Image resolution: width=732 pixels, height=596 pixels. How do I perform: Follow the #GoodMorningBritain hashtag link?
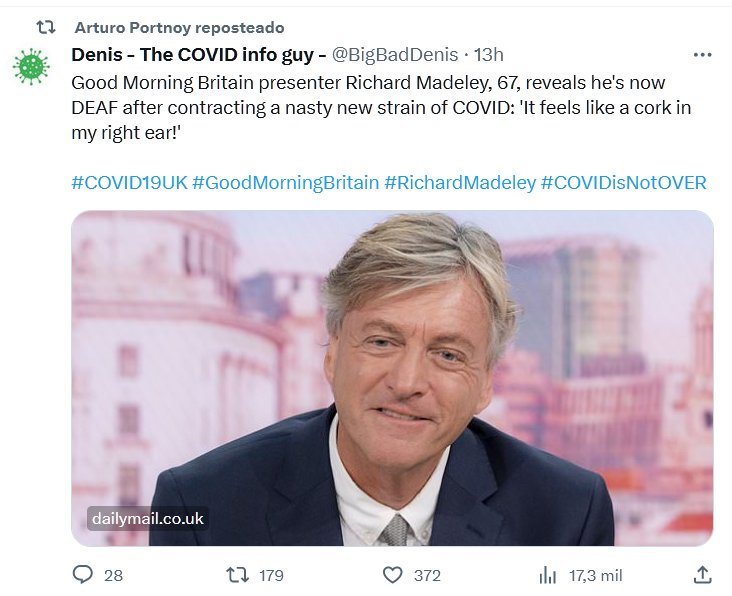click(286, 183)
